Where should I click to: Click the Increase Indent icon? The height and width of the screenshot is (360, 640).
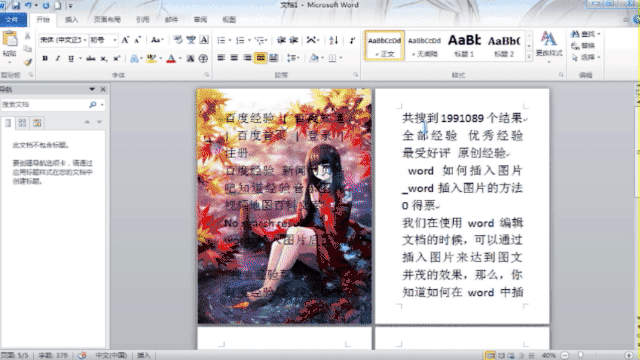(293, 40)
